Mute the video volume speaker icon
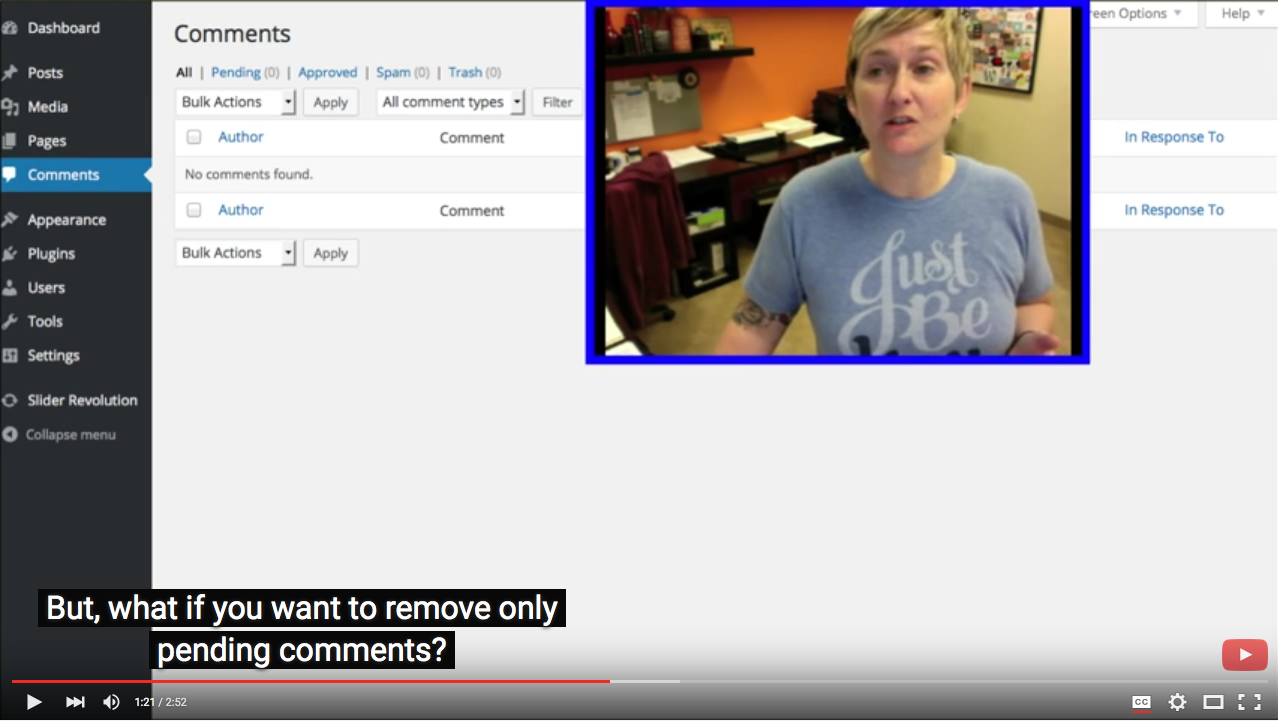Screen dimensions: 1278x721 111,702
